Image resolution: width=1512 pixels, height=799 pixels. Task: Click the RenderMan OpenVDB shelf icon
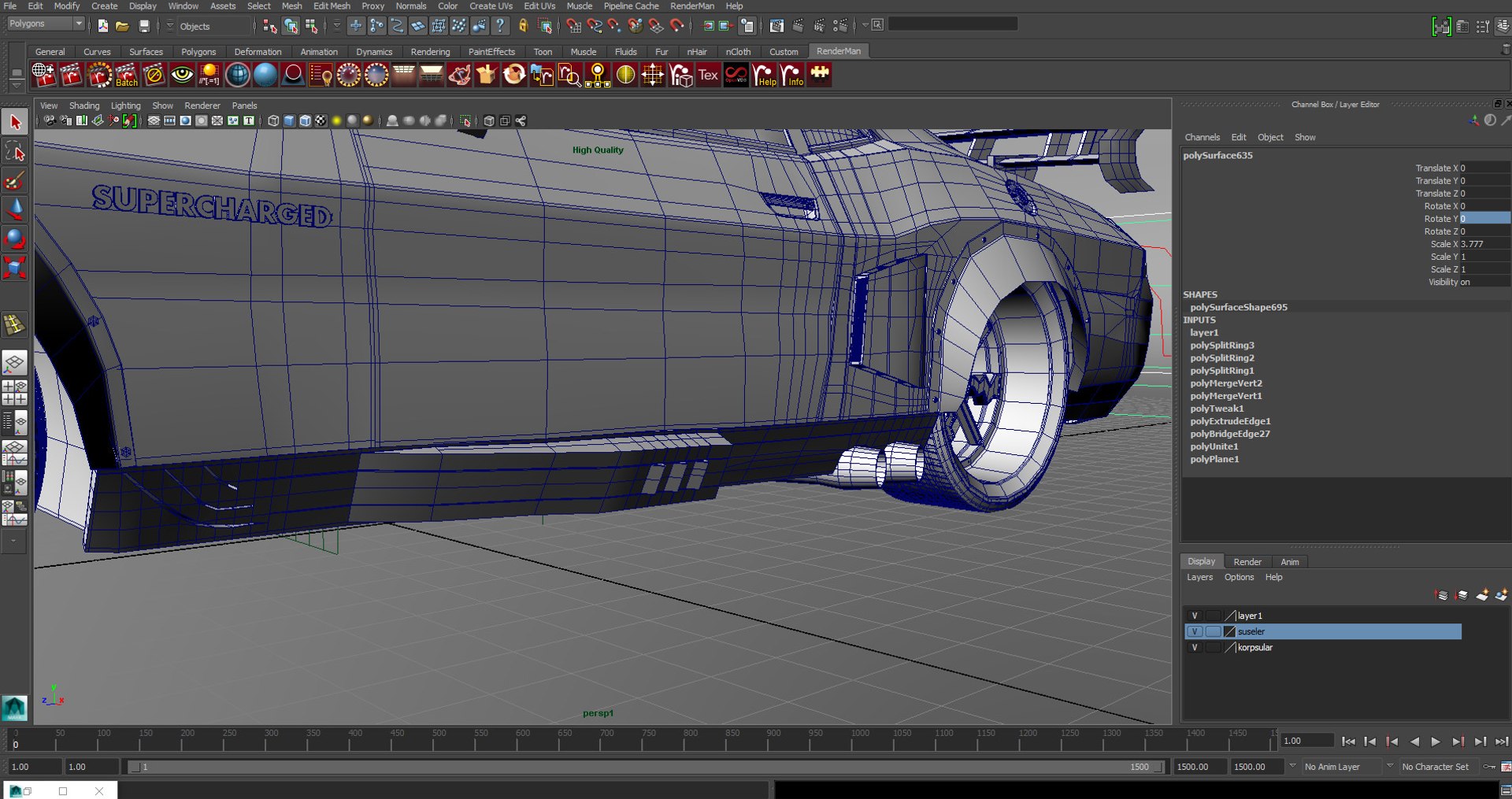[736, 75]
